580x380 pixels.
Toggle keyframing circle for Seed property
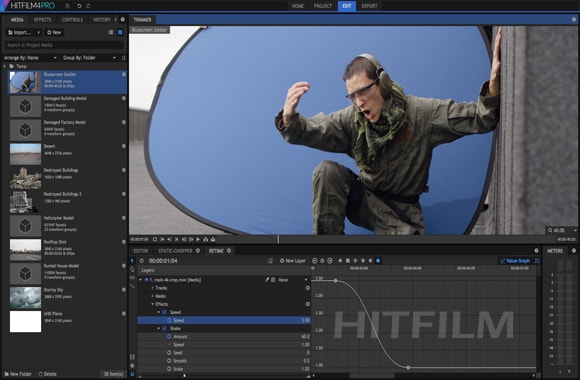[169, 353]
